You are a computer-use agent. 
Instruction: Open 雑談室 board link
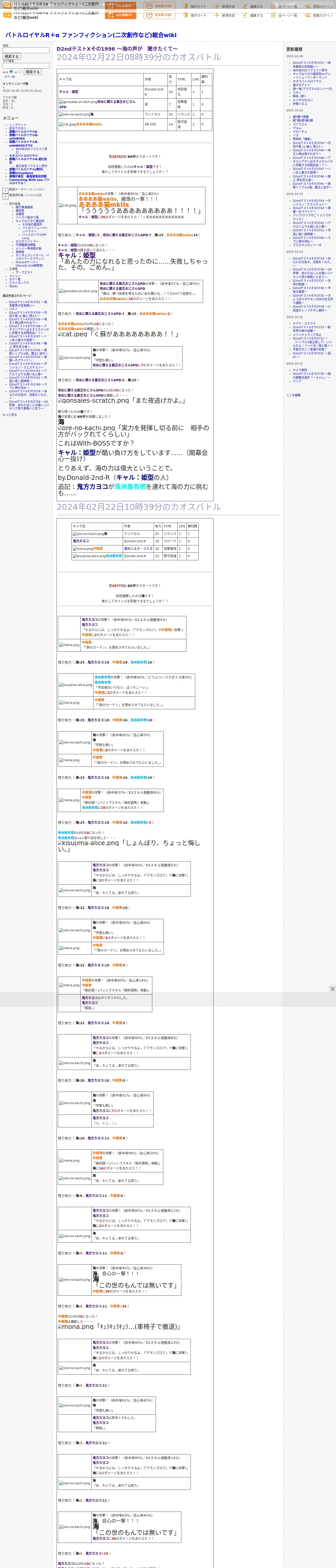(20, 211)
